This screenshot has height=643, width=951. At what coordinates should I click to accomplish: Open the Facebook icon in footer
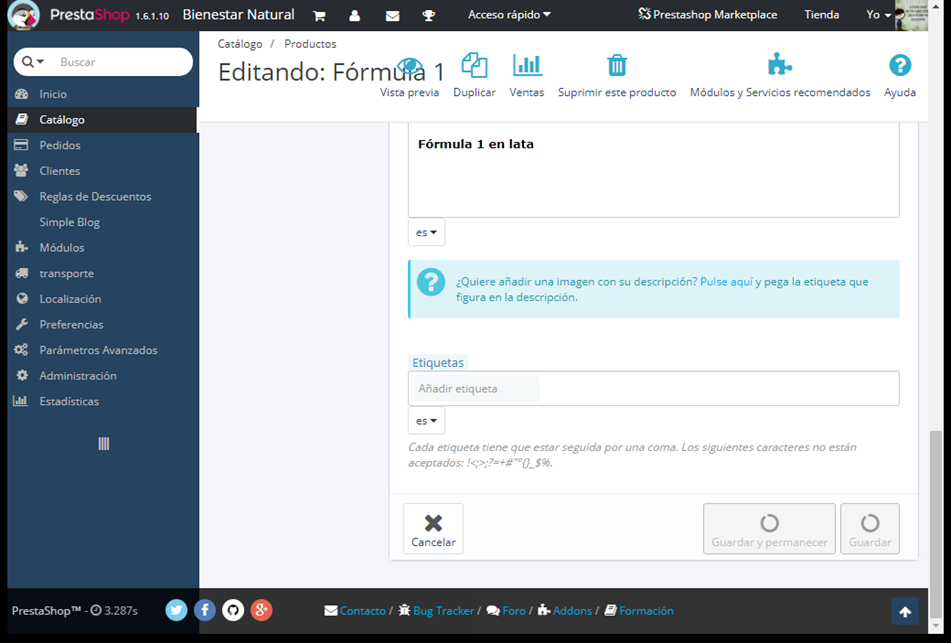(205, 610)
